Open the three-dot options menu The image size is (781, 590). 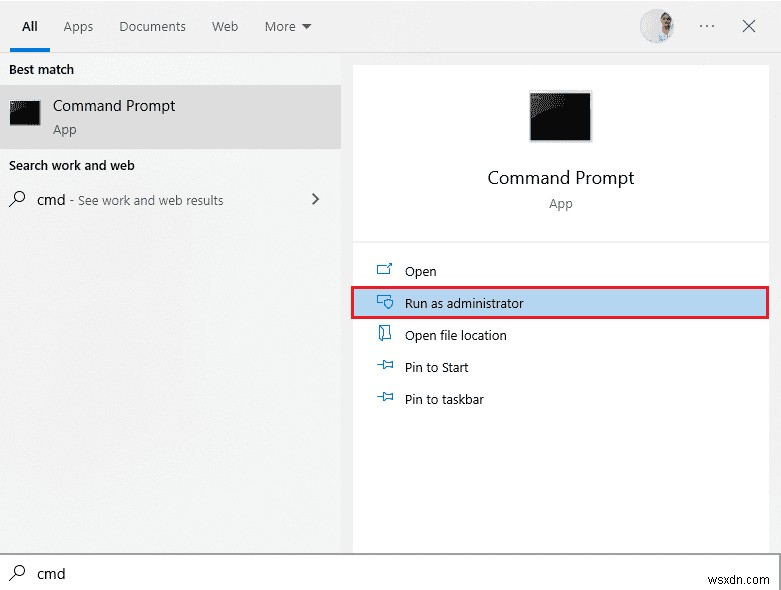(x=707, y=27)
